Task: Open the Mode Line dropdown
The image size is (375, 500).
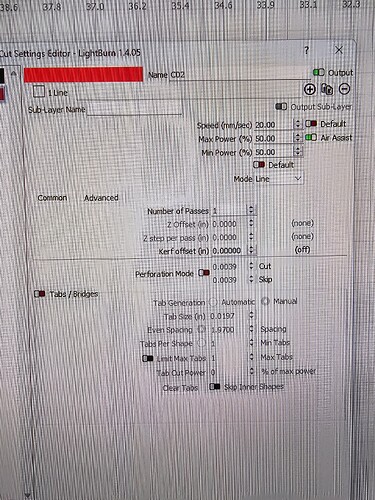Action: [x=278, y=179]
